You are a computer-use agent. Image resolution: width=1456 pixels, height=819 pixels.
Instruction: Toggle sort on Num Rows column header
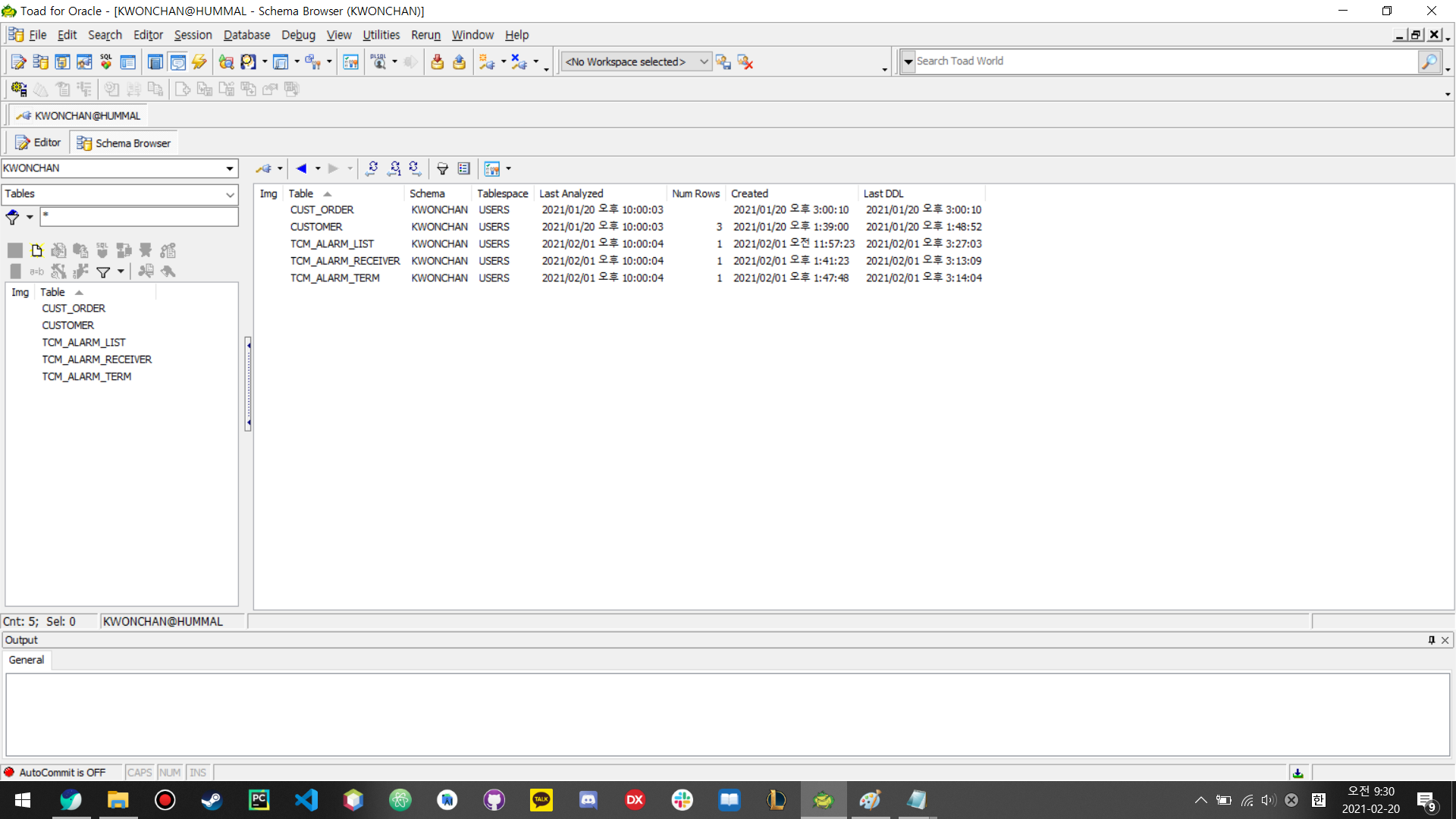point(695,193)
